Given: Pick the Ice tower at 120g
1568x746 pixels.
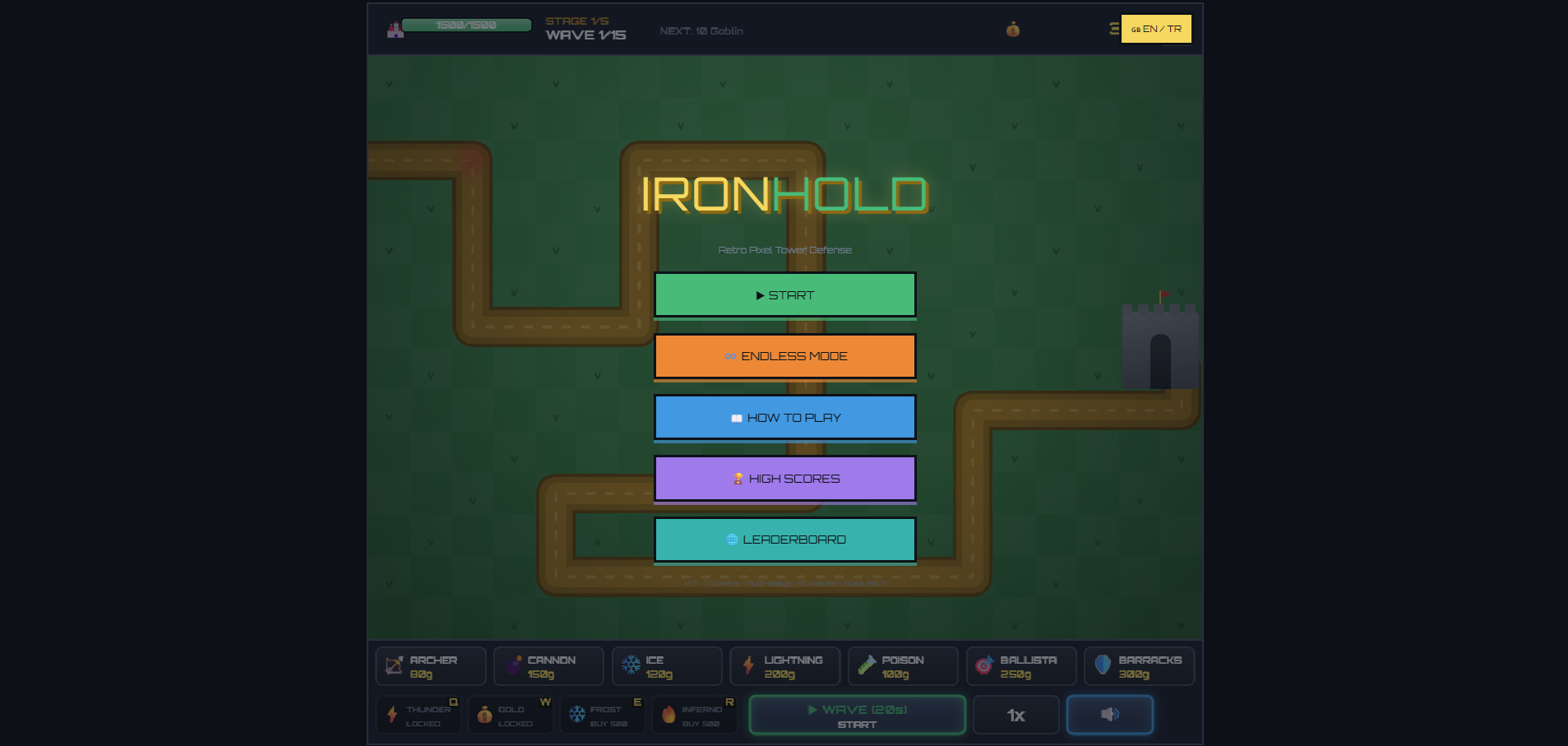Looking at the screenshot, I should 667,666.
